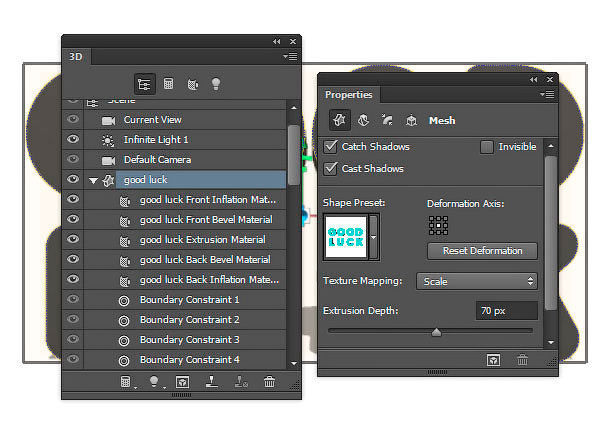Click Cancel Print icon in 3D panel
Screen dimensions: 600x435
click(x=241, y=381)
